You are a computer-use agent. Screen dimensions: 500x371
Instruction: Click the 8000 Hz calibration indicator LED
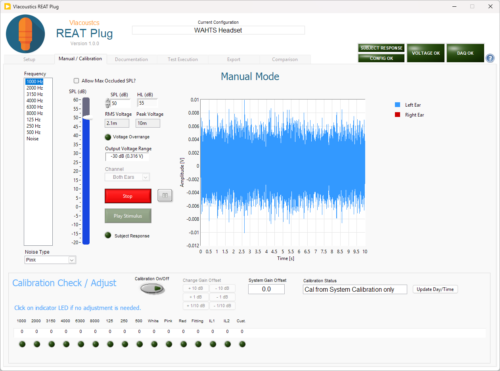[96, 344]
